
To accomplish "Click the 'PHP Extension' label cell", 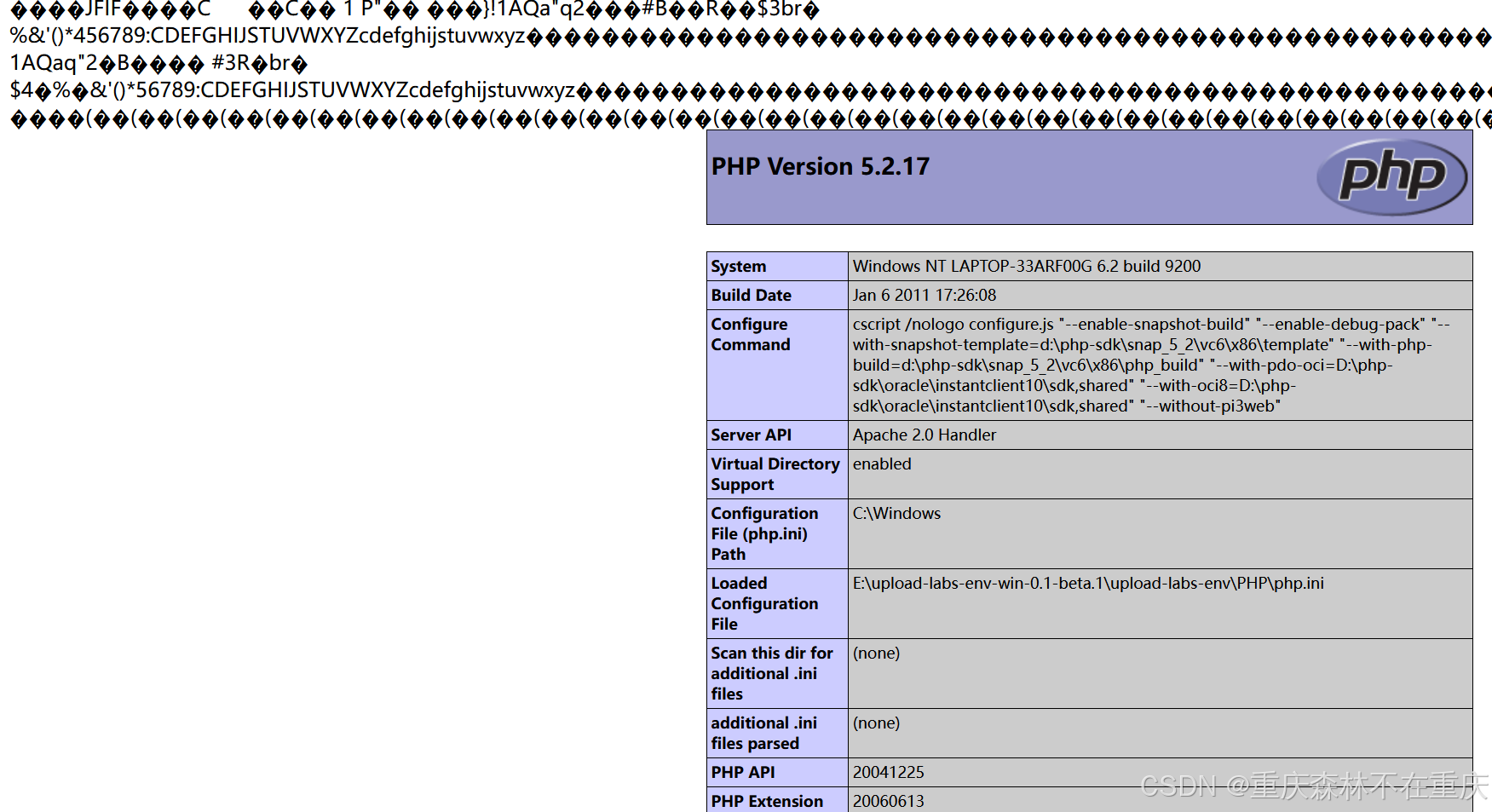I will (x=777, y=800).
